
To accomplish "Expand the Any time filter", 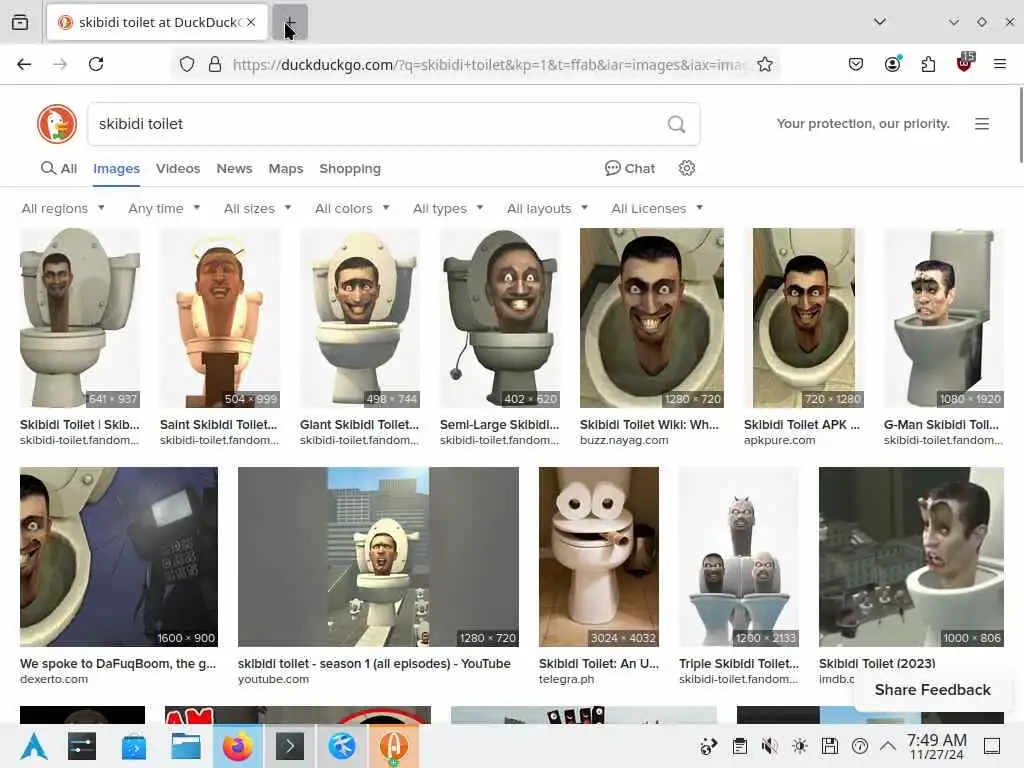I will click(164, 208).
